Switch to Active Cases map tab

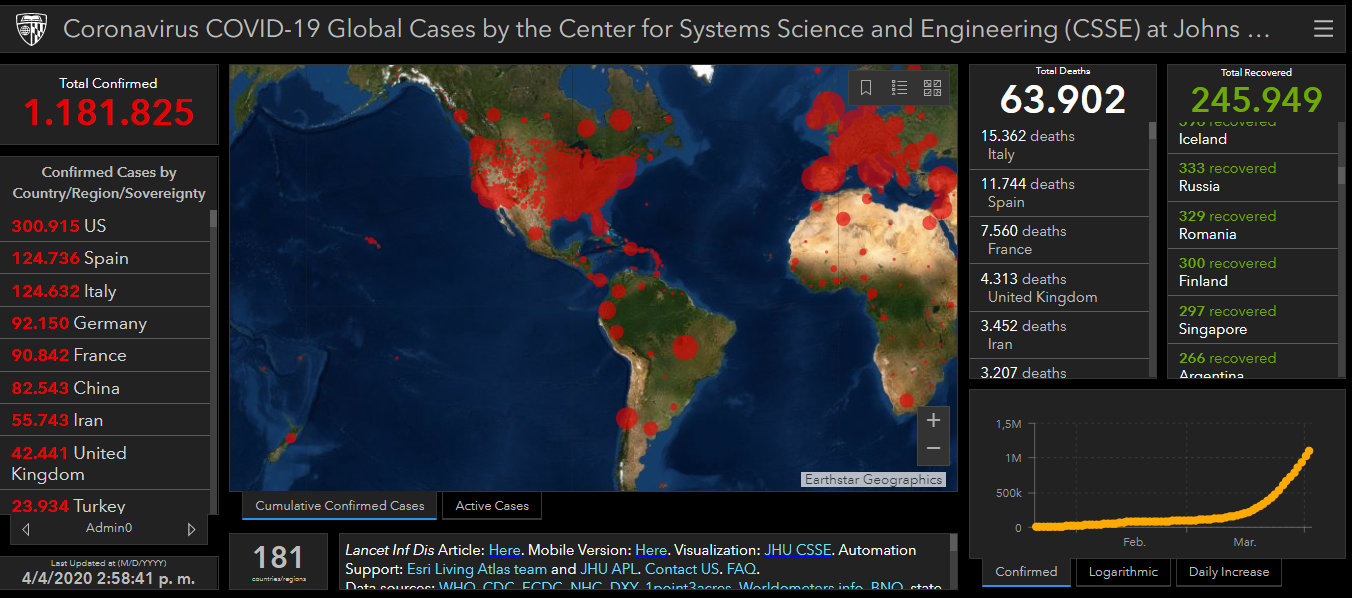pos(492,505)
